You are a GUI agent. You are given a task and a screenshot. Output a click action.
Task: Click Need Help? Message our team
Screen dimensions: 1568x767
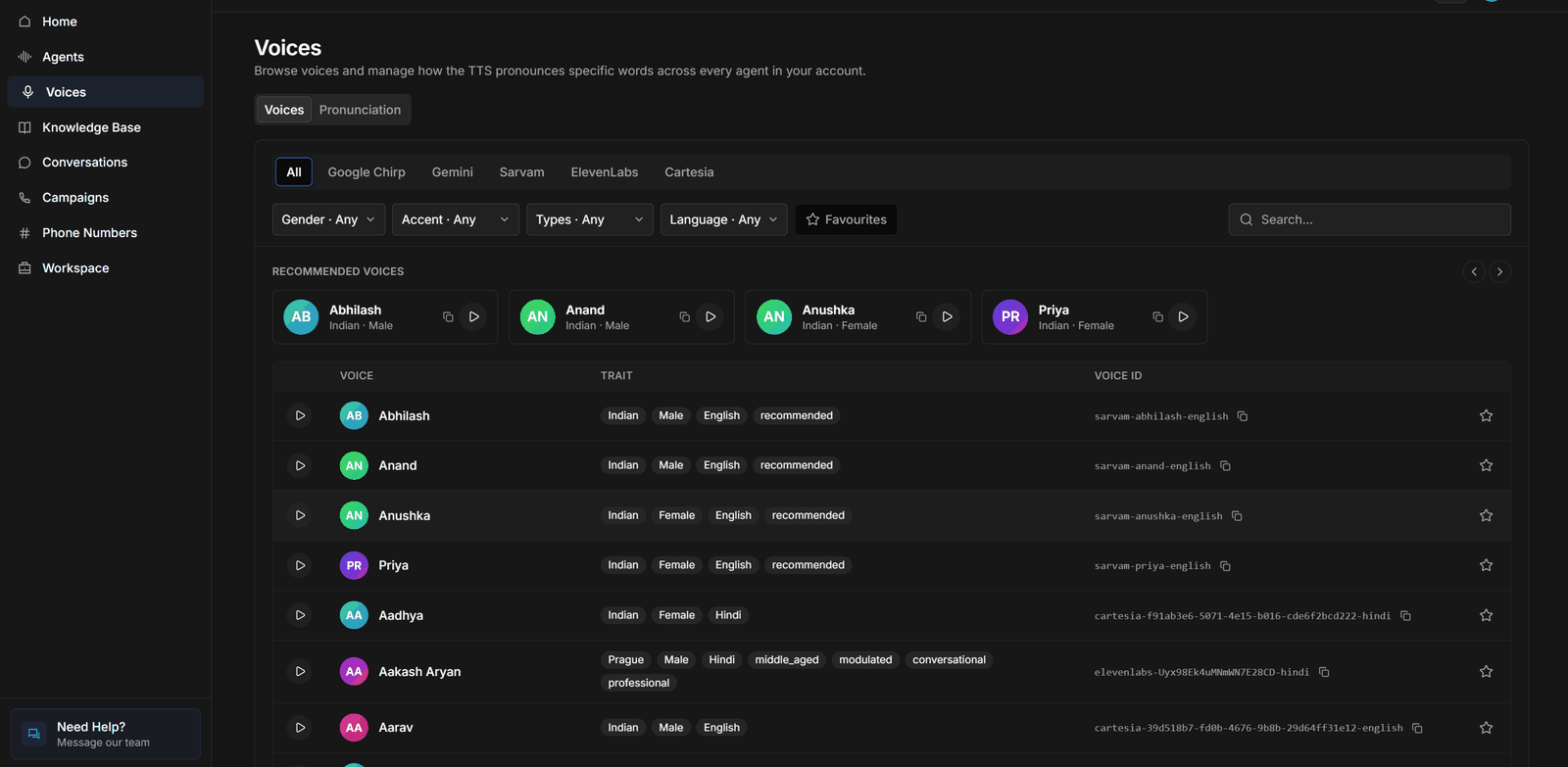(106, 734)
